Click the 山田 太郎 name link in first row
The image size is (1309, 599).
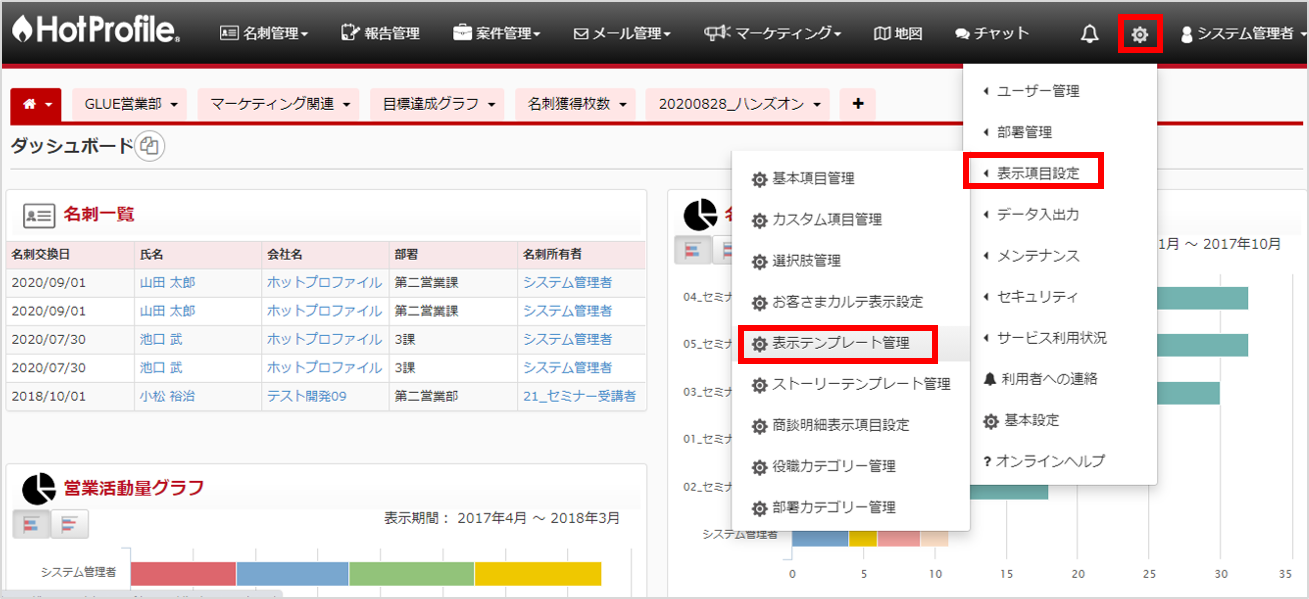point(167,283)
